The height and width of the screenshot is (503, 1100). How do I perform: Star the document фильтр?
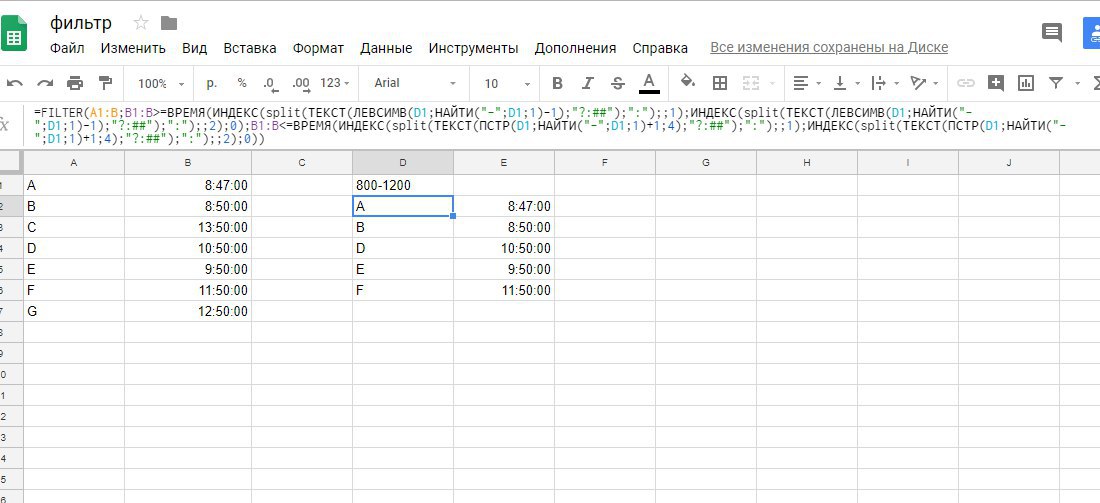click(x=141, y=23)
